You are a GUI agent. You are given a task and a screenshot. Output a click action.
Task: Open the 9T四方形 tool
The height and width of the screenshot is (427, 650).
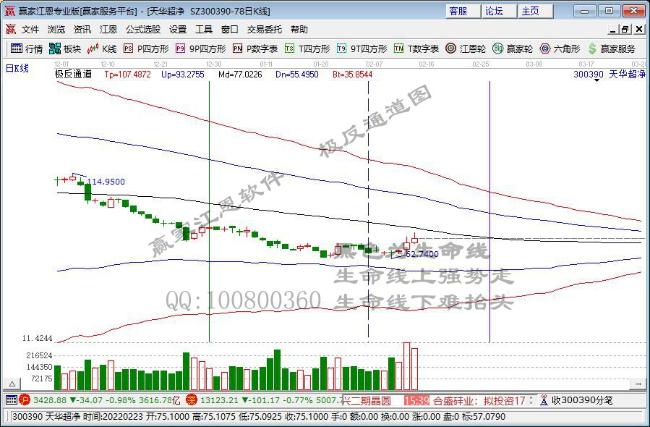click(x=361, y=49)
